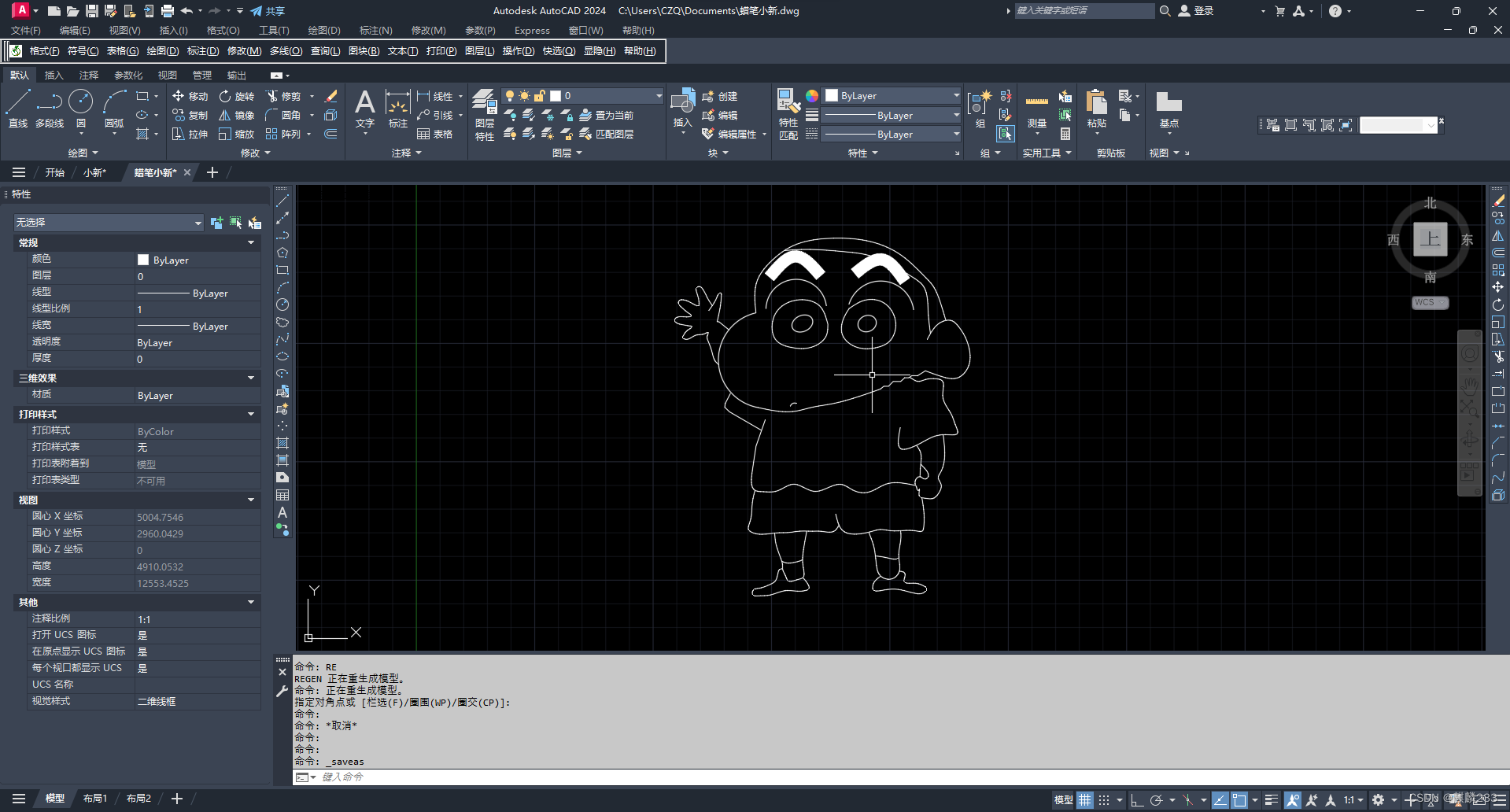
Task: Click the 上 face of the ViewCube
Action: tap(1430, 239)
